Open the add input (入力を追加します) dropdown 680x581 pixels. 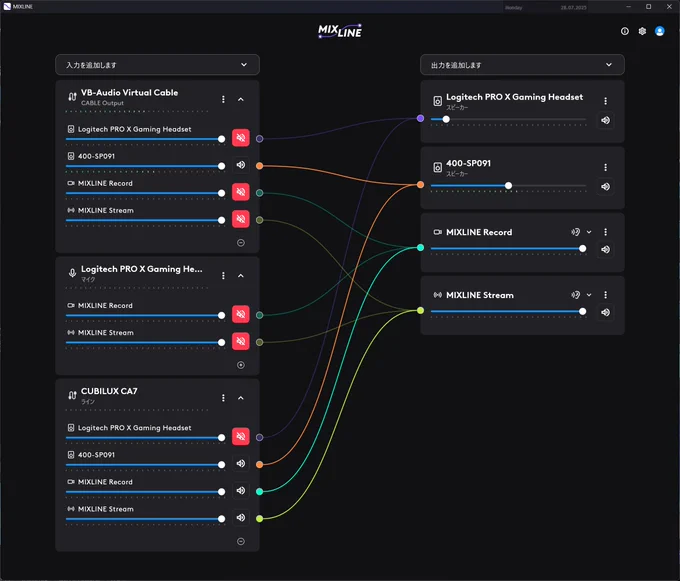point(157,65)
